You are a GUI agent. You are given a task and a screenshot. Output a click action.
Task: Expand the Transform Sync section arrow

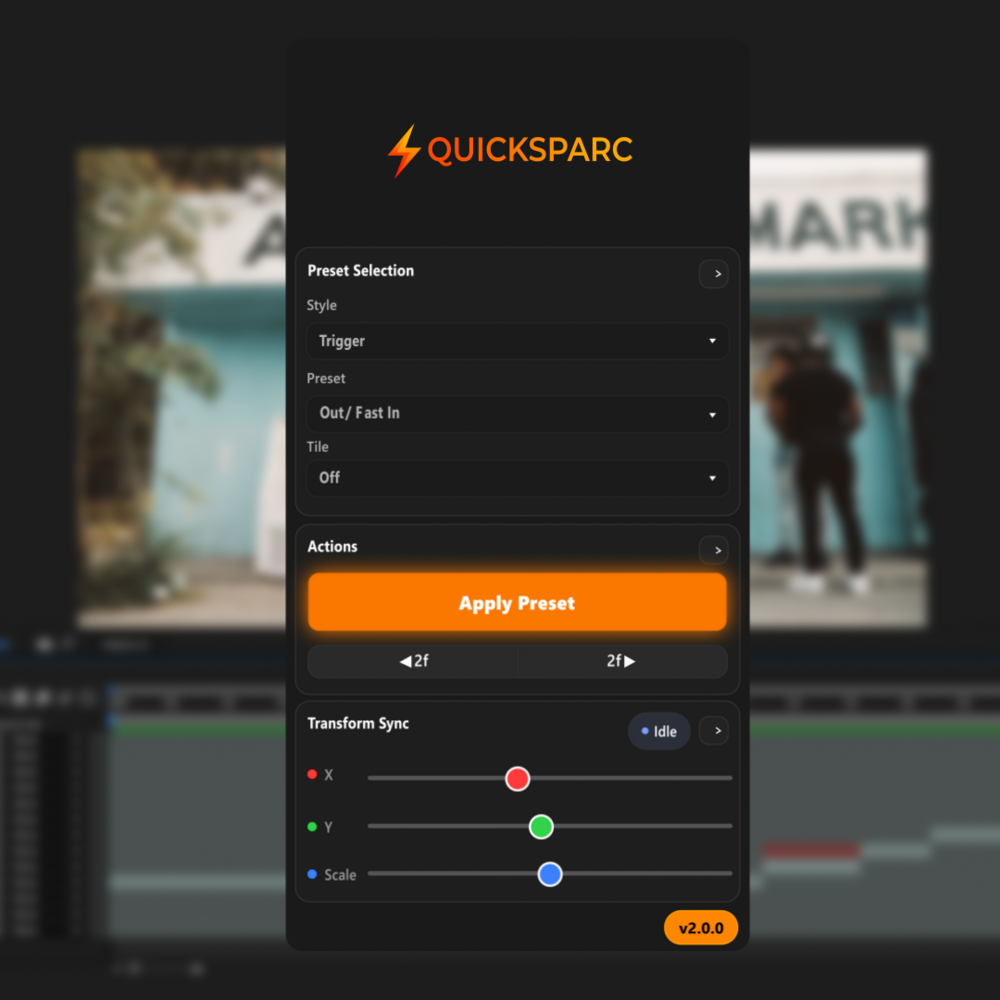point(713,731)
